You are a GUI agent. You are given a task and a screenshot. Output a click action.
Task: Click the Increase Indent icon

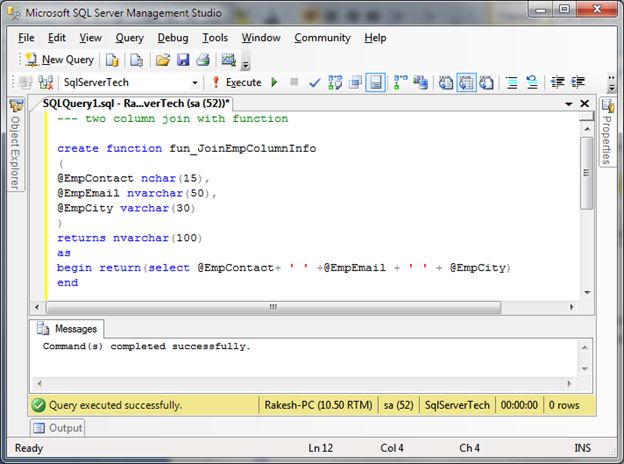577,82
